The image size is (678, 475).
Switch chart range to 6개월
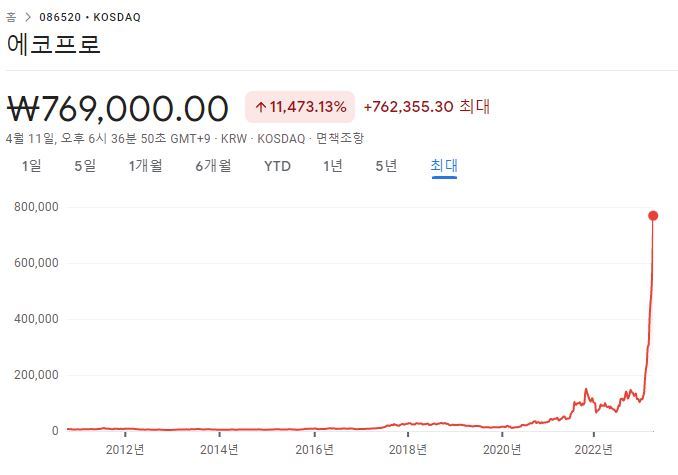point(213,166)
